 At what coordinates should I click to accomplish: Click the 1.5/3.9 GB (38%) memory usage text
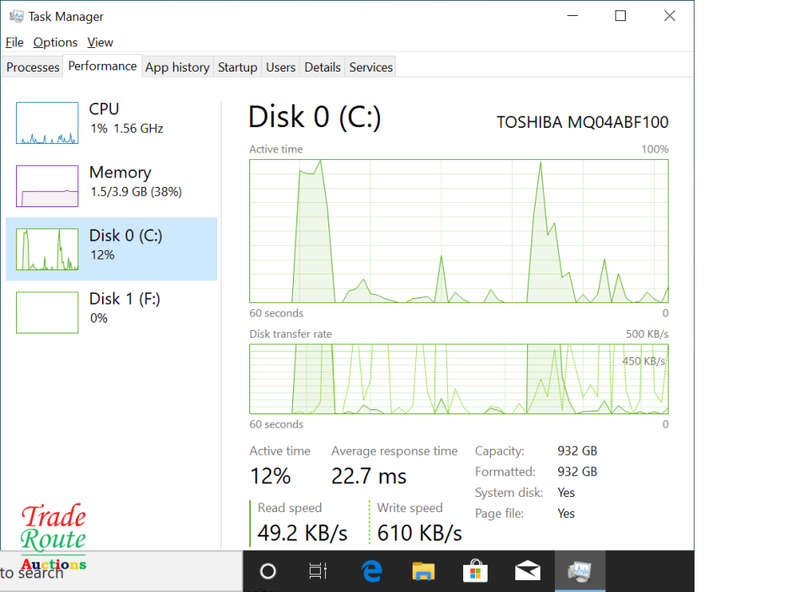136,192
